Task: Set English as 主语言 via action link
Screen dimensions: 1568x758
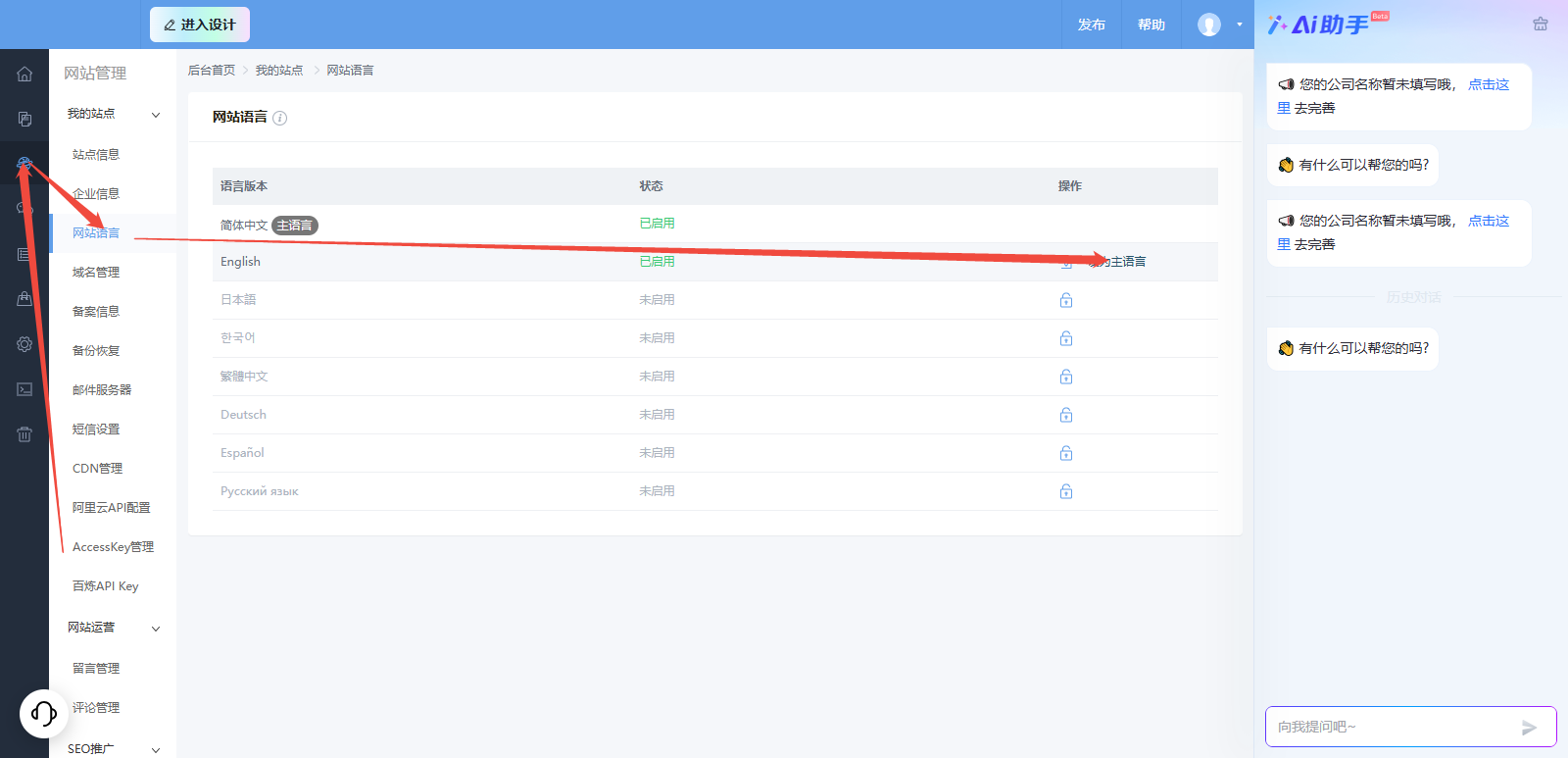Action: click(1118, 262)
